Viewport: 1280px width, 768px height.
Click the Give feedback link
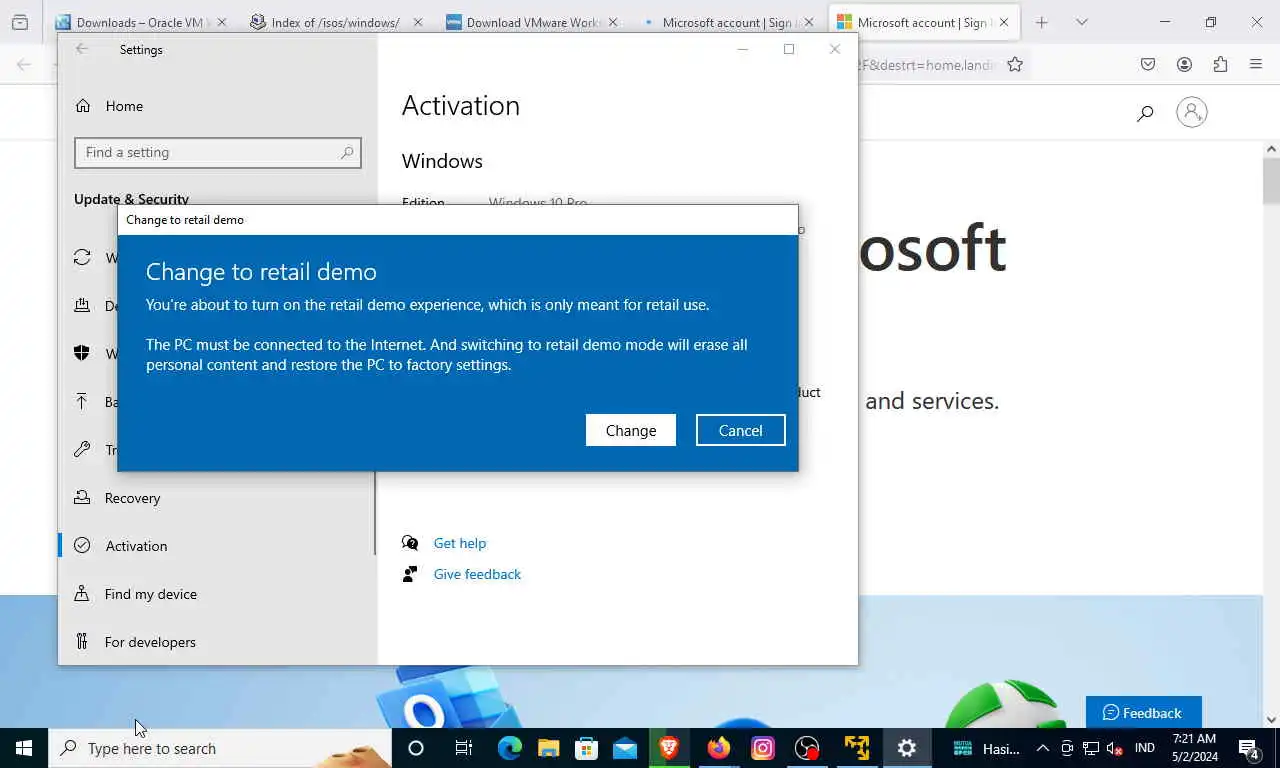[x=477, y=574]
